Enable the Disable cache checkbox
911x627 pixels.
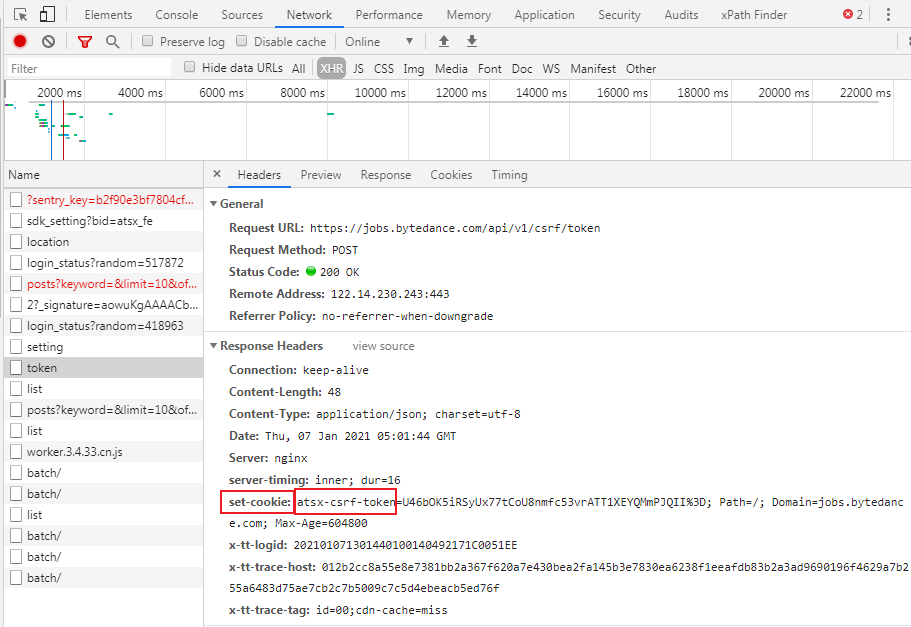point(242,41)
